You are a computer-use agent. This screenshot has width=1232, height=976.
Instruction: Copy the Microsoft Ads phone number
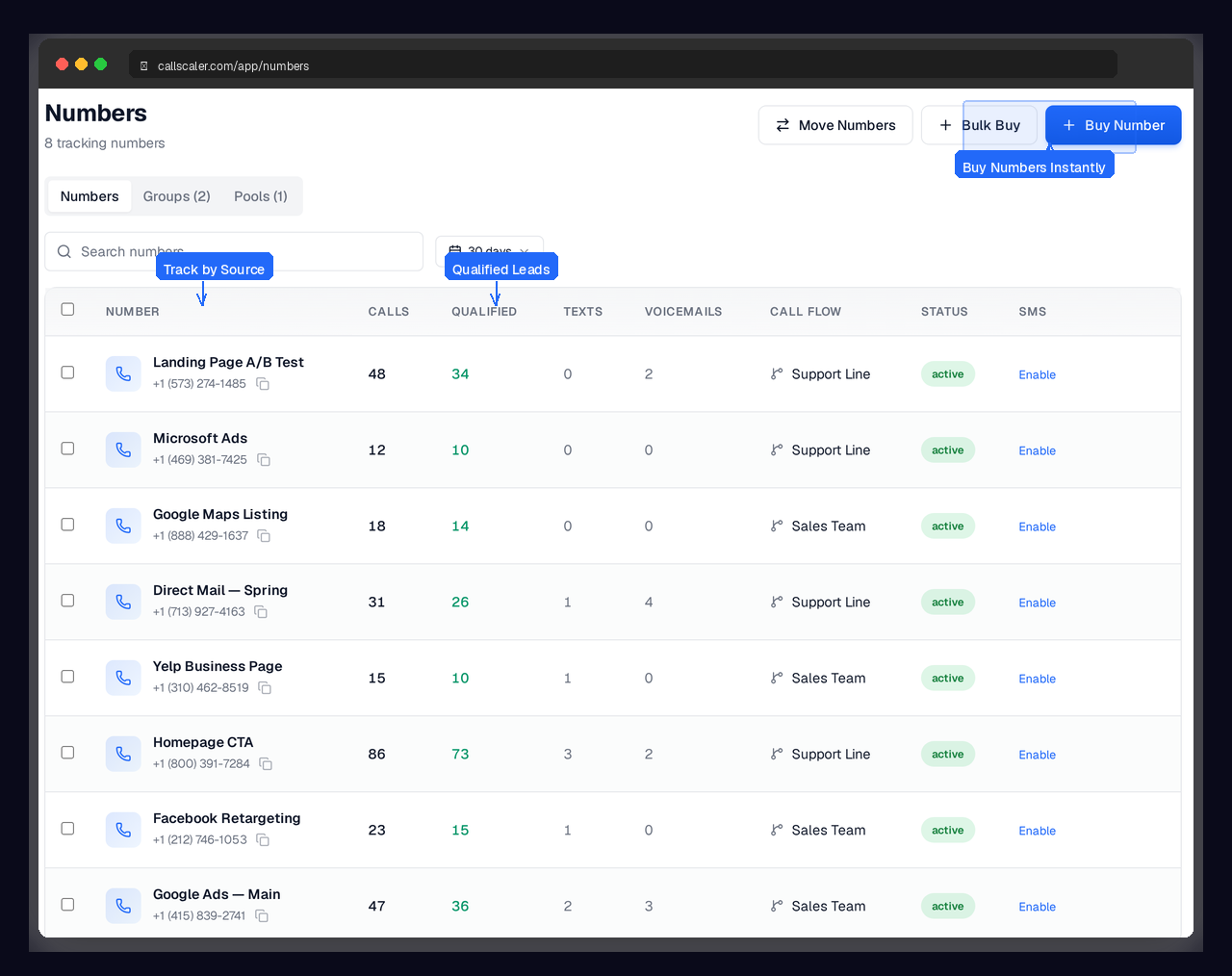(264, 460)
